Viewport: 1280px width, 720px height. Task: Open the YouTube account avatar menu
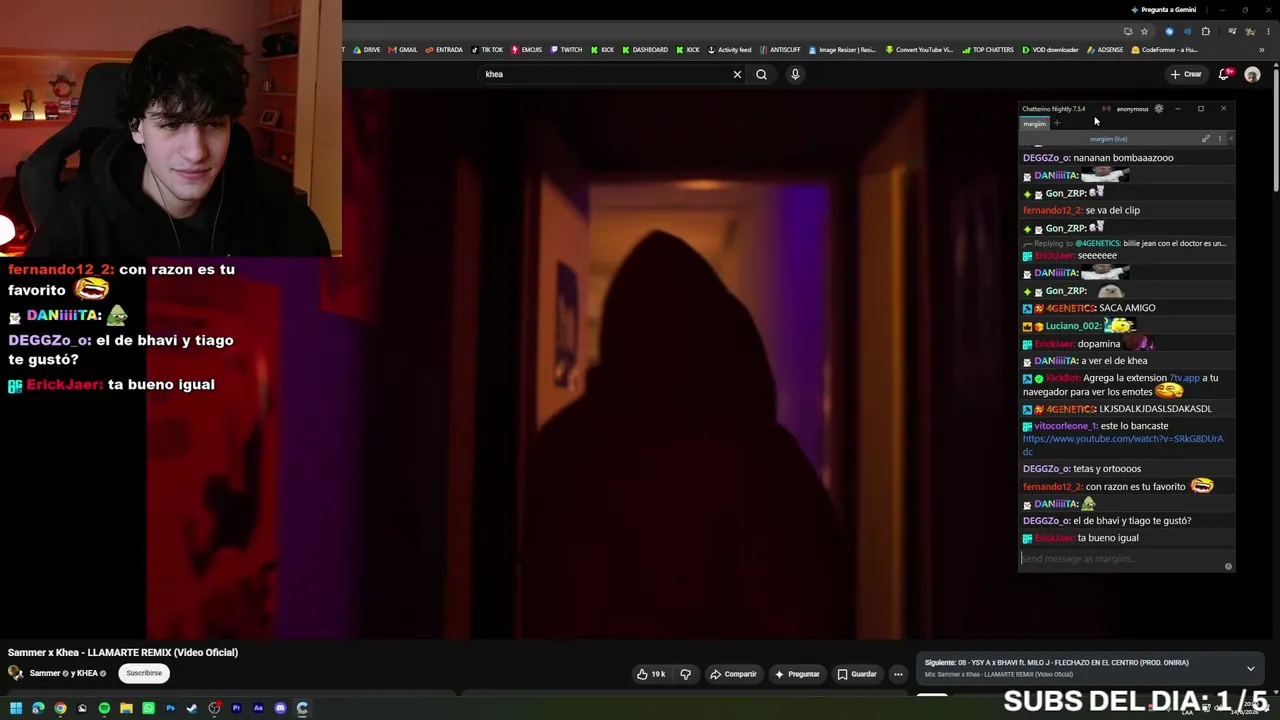[x=1252, y=74]
